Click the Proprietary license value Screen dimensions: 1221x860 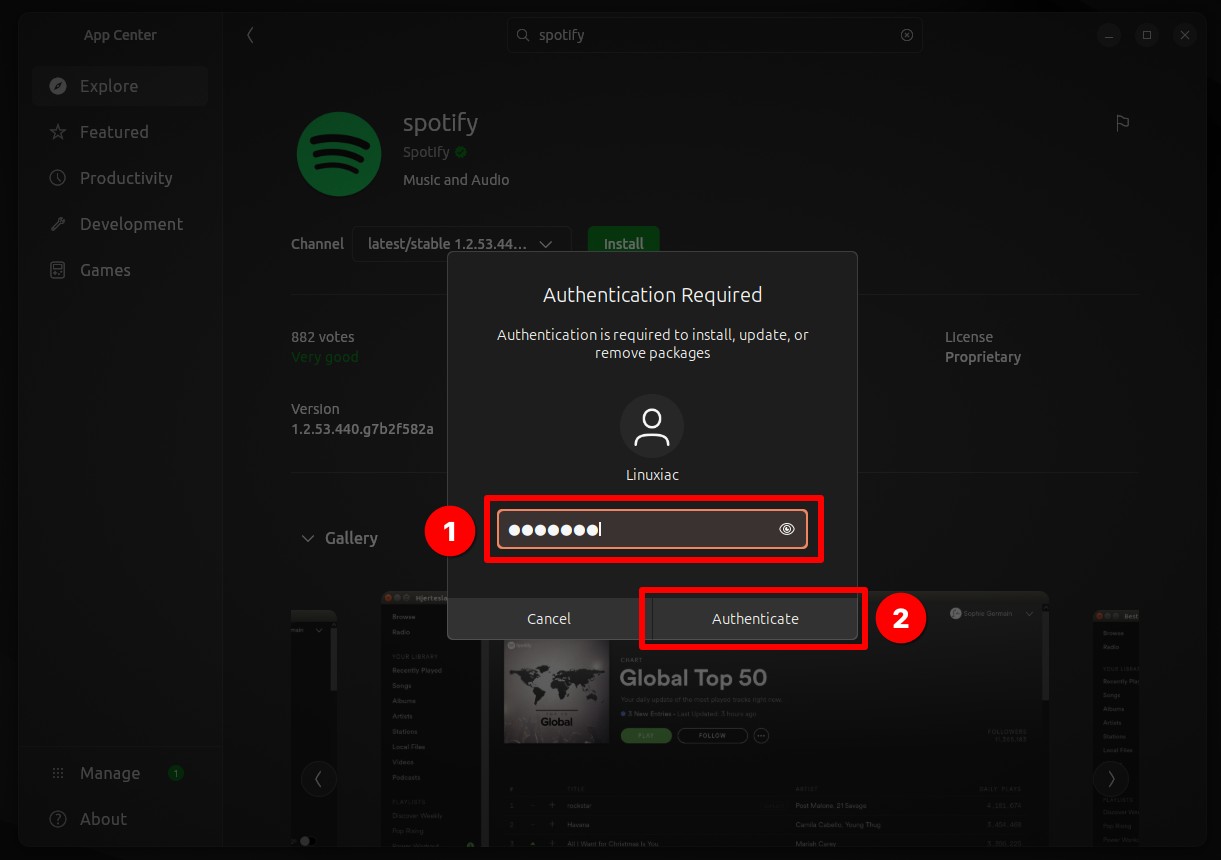pos(983,357)
